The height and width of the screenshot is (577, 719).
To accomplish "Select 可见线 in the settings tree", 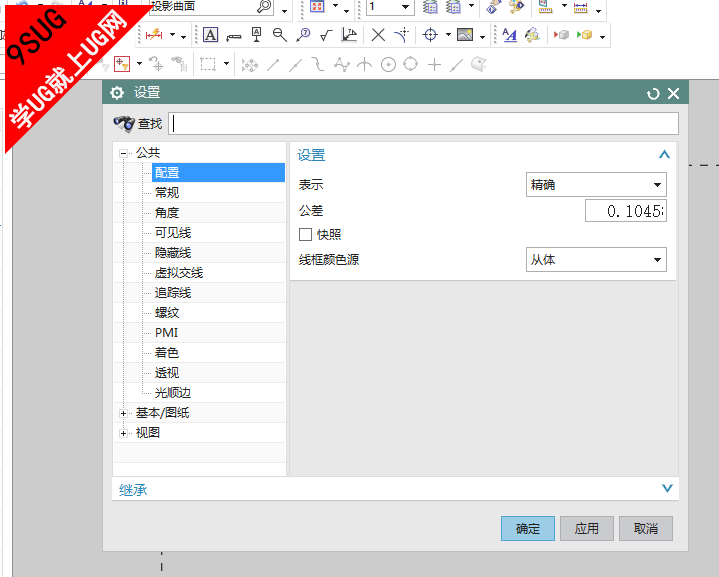I will click(x=173, y=233).
